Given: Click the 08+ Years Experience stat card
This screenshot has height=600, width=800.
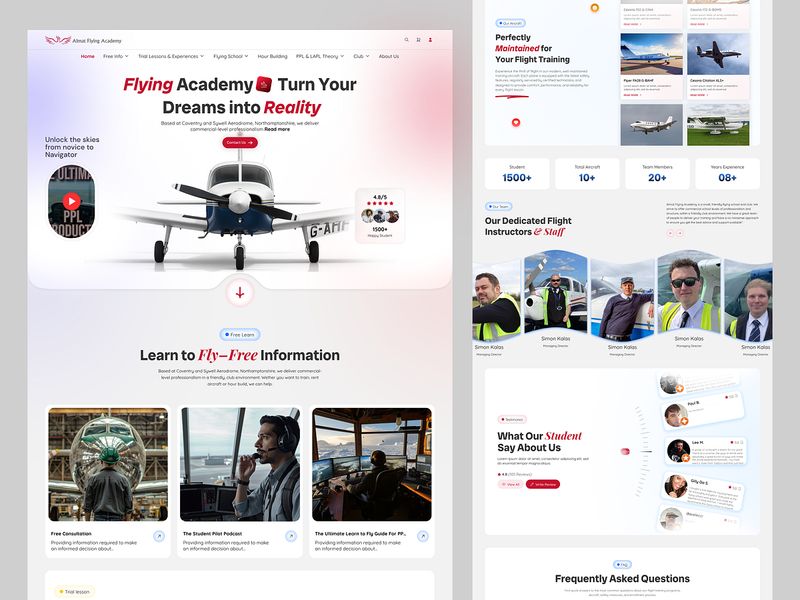Looking at the screenshot, I should tap(728, 174).
